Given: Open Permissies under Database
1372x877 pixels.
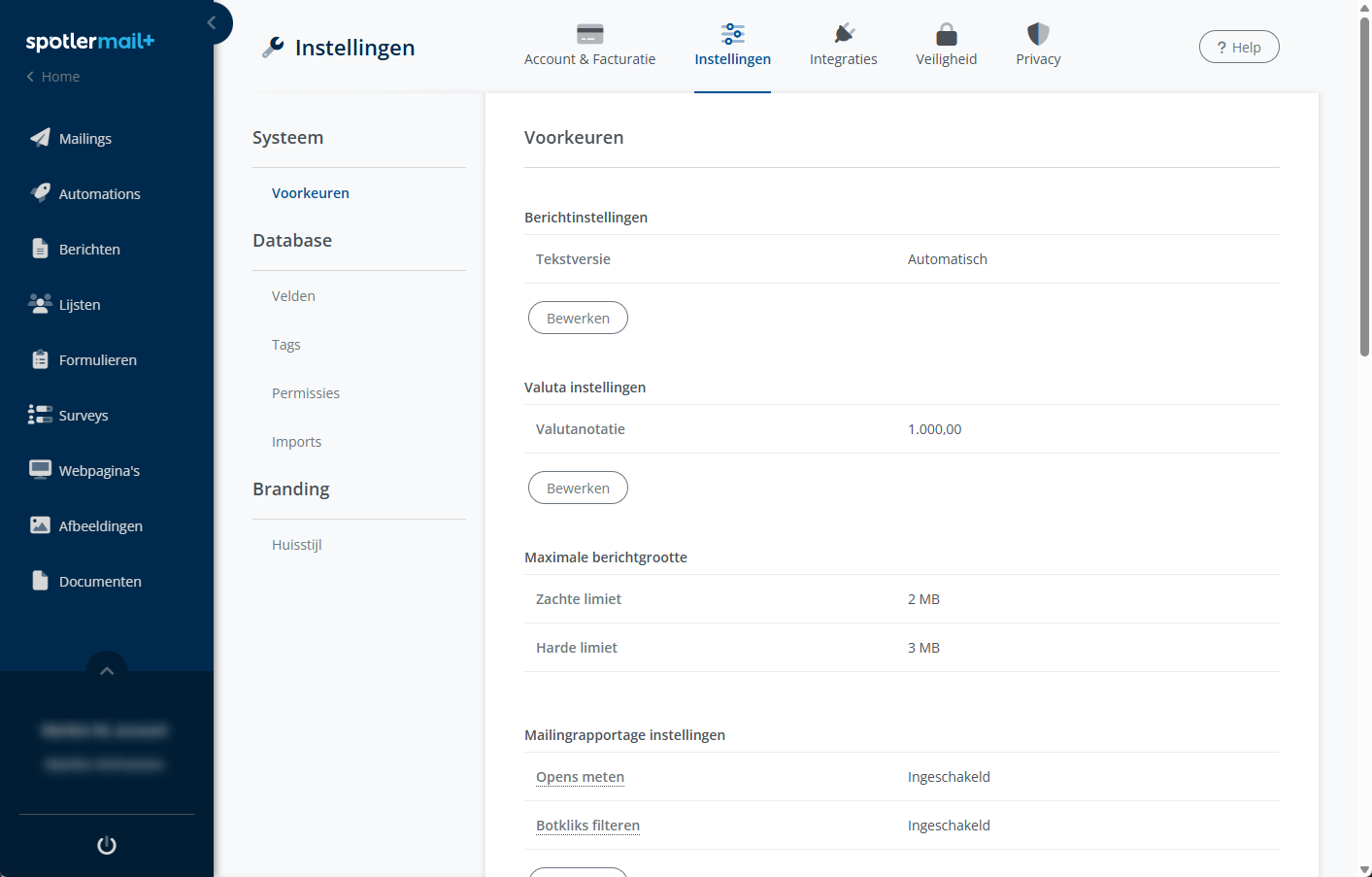Looking at the screenshot, I should (306, 393).
